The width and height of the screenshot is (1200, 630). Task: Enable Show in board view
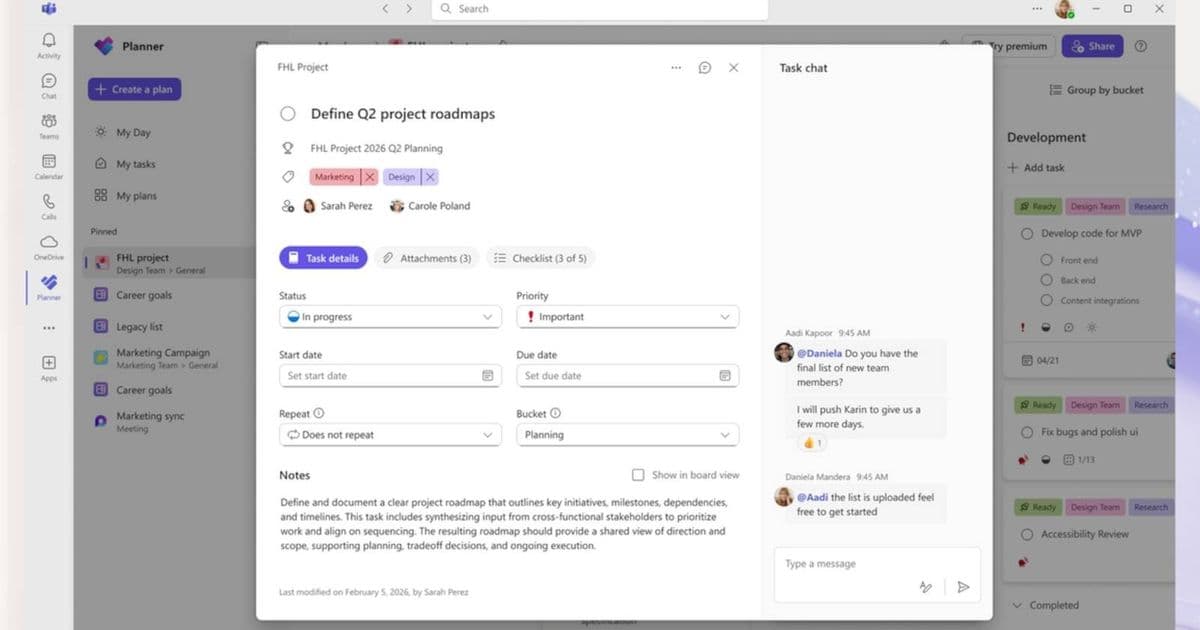click(637, 475)
